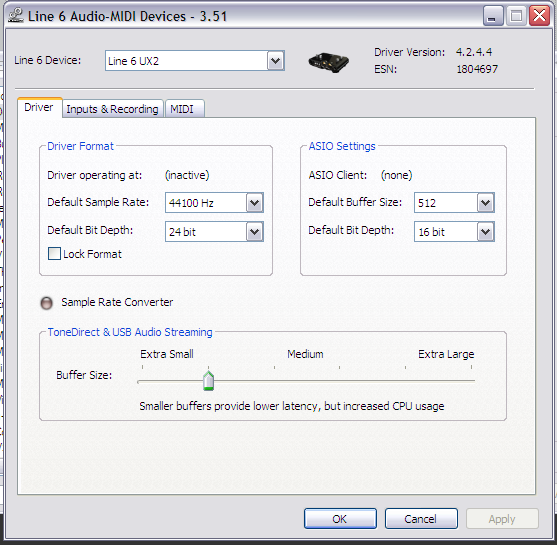The height and width of the screenshot is (545, 557).
Task: Click the 24 bit depth value
Action: tap(182, 232)
